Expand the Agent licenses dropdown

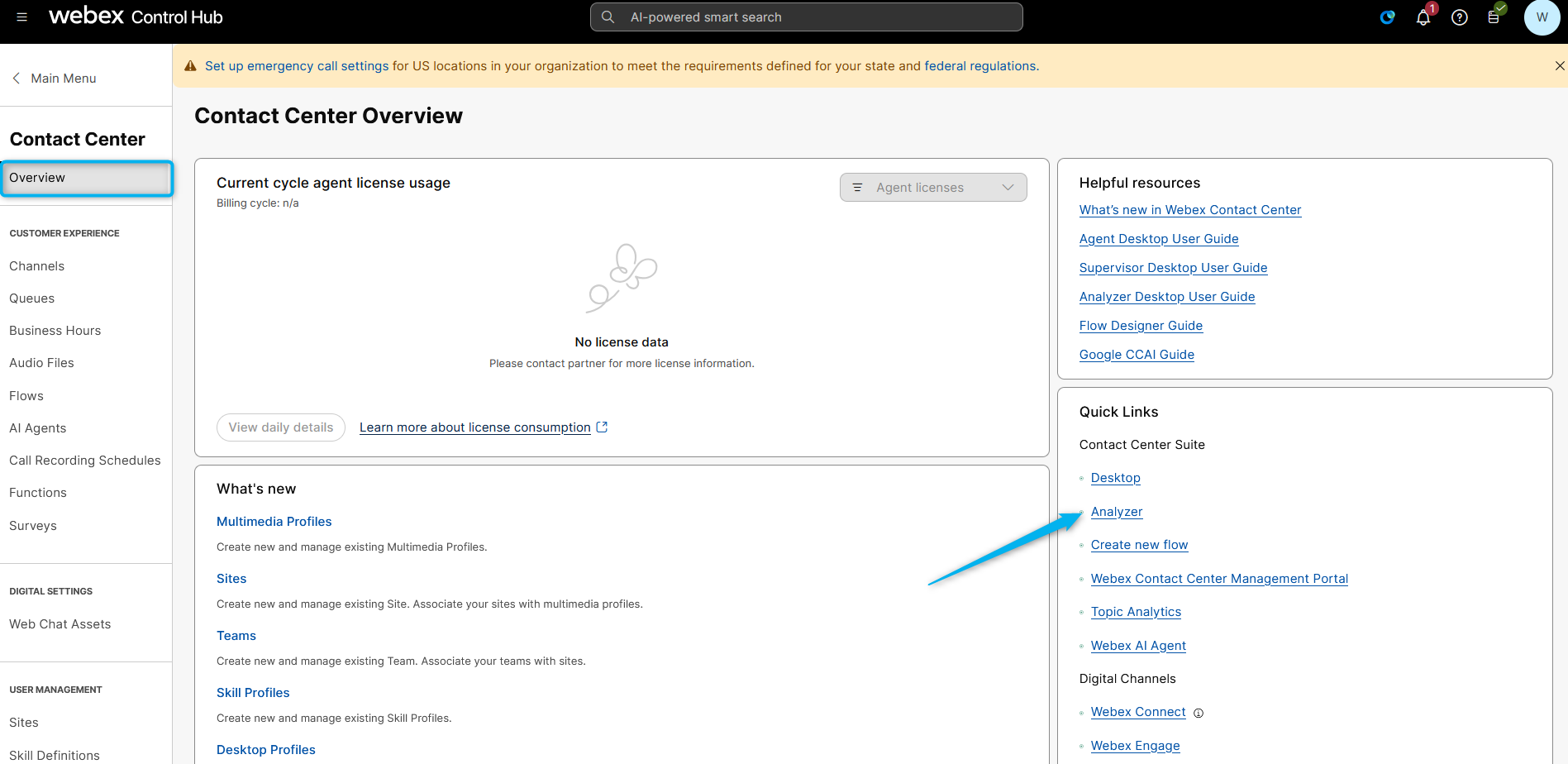pos(932,188)
